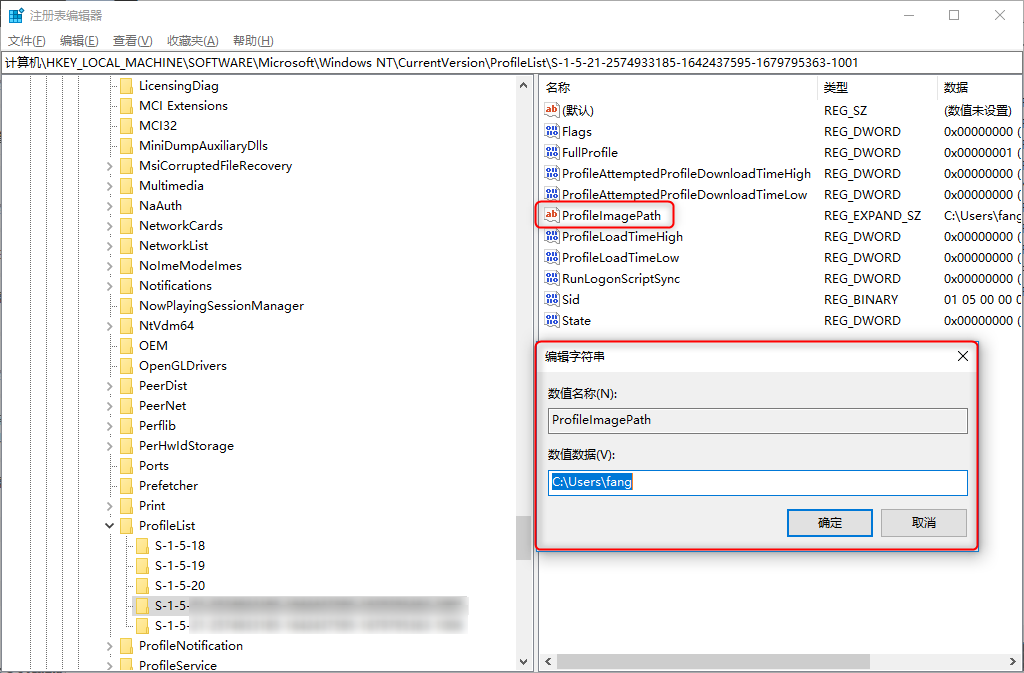Viewport: 1024px width, 673px height.
Task: Click the Registry Editor app icon in title bar
Action: [16, 15]
